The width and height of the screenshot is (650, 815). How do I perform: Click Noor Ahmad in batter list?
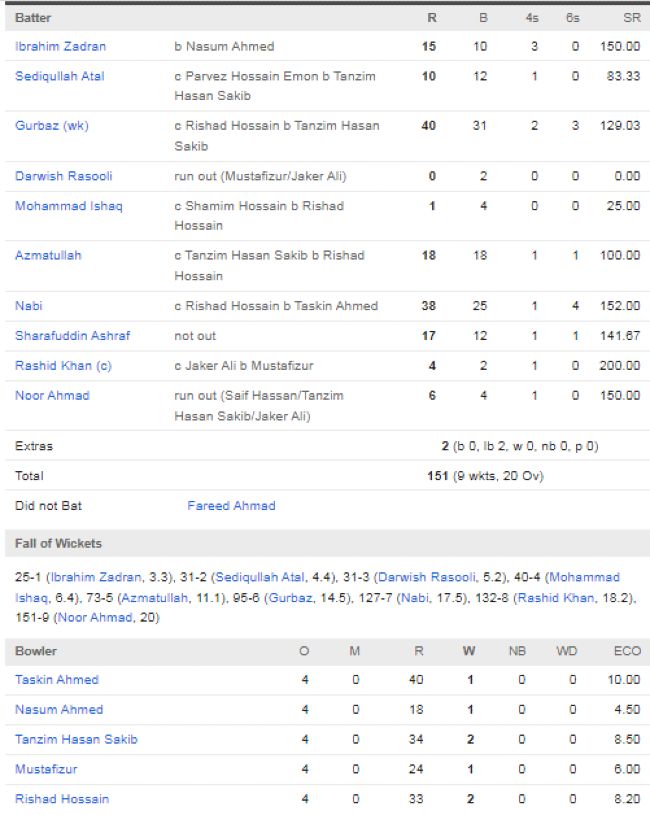click(52, 396)
